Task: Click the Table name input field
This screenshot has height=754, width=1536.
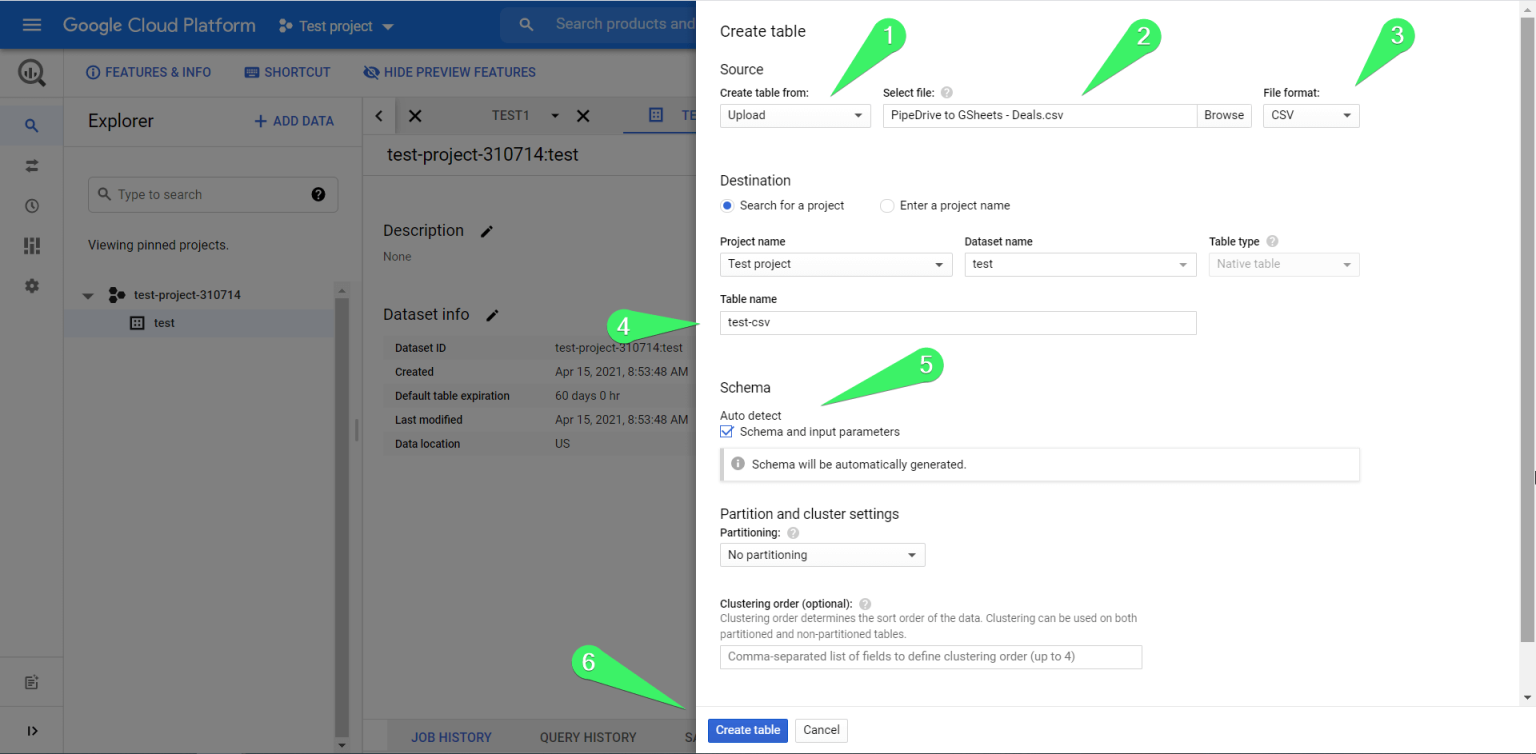Action: [x=957, y=322]
